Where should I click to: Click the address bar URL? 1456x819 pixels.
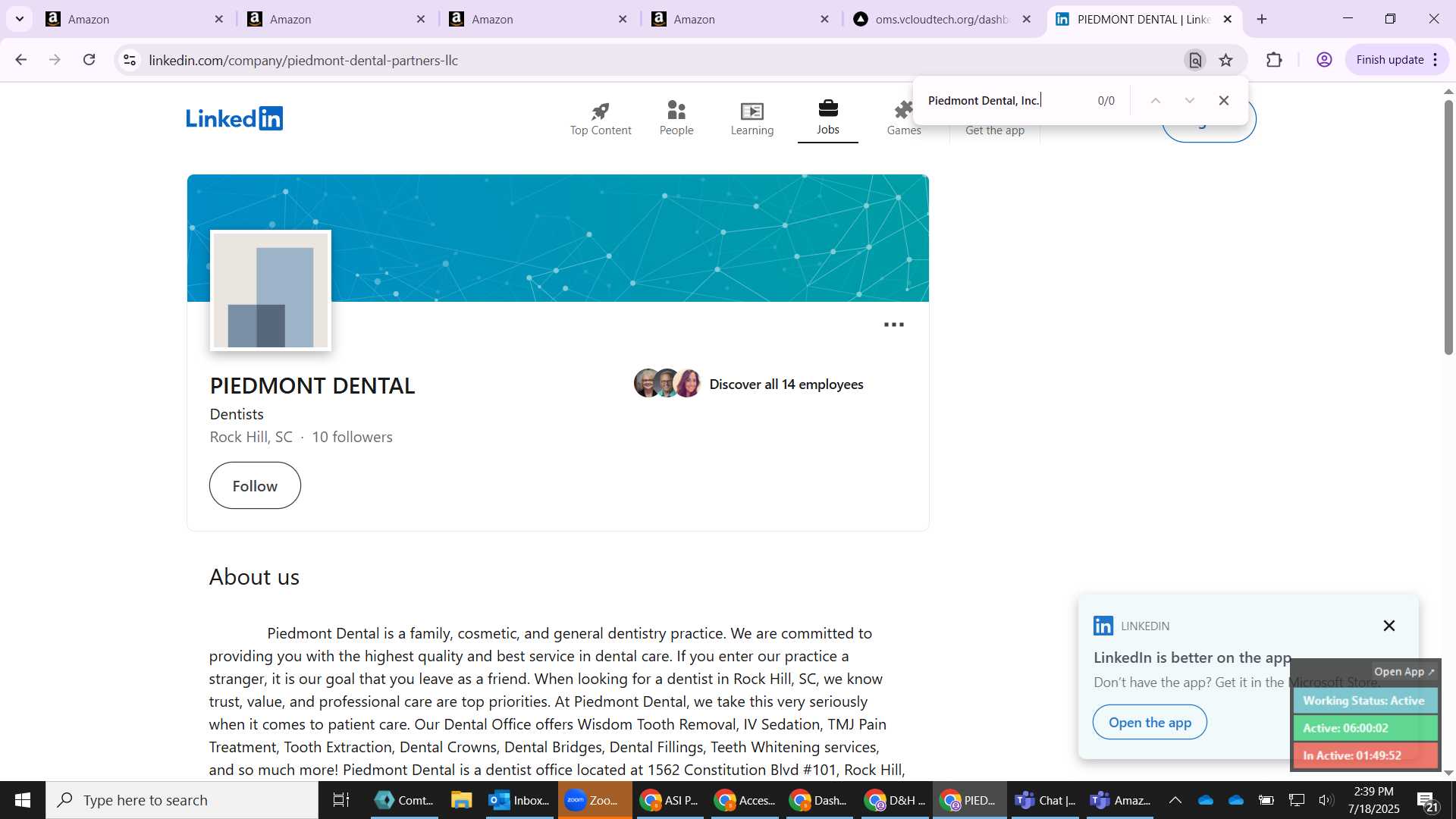point(303,60)
